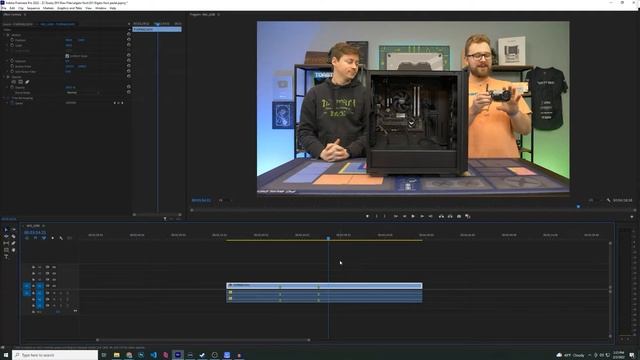Select the Track Select Forward tool

tap(13, 229)
